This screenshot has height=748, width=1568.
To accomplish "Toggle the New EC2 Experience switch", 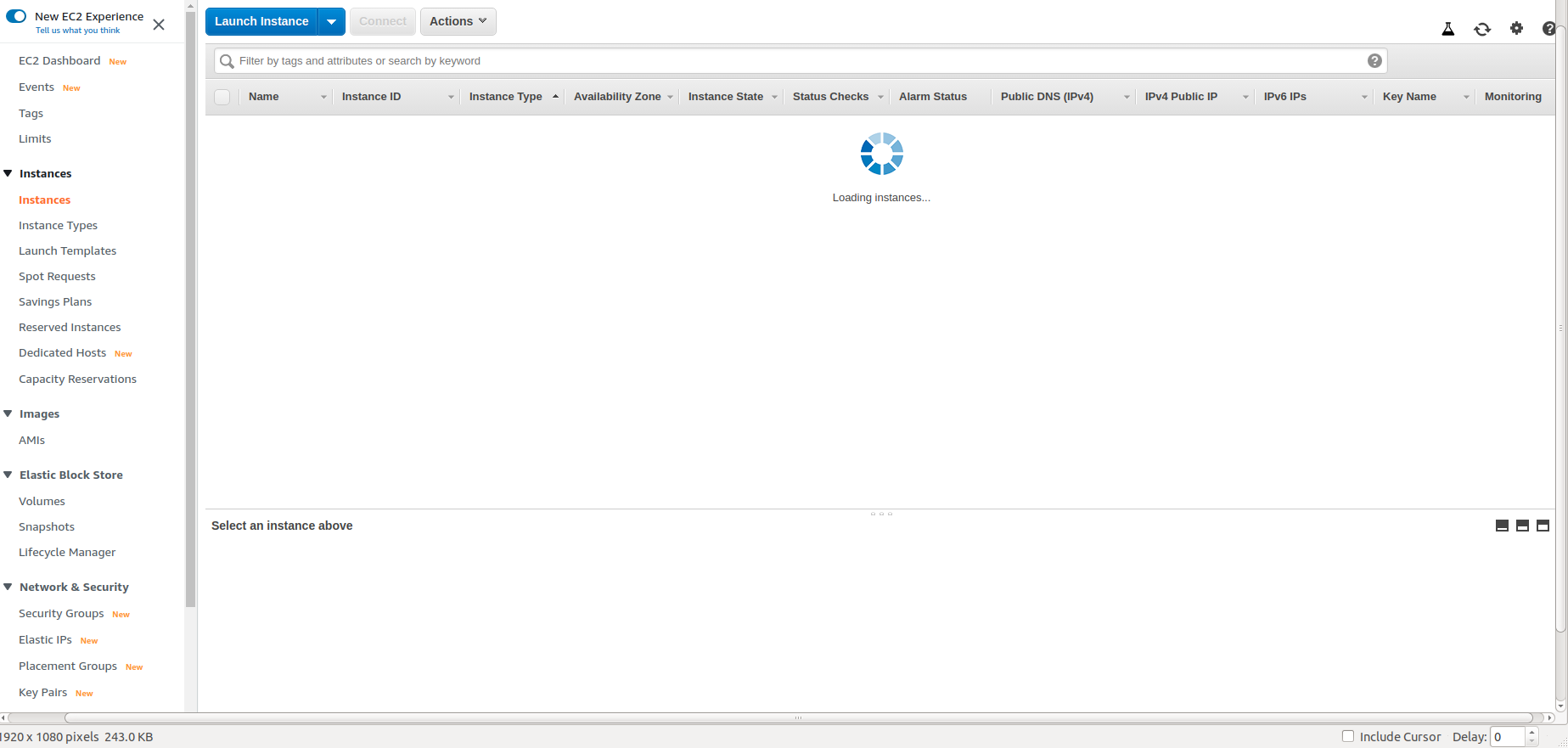I will coord(16,16).
